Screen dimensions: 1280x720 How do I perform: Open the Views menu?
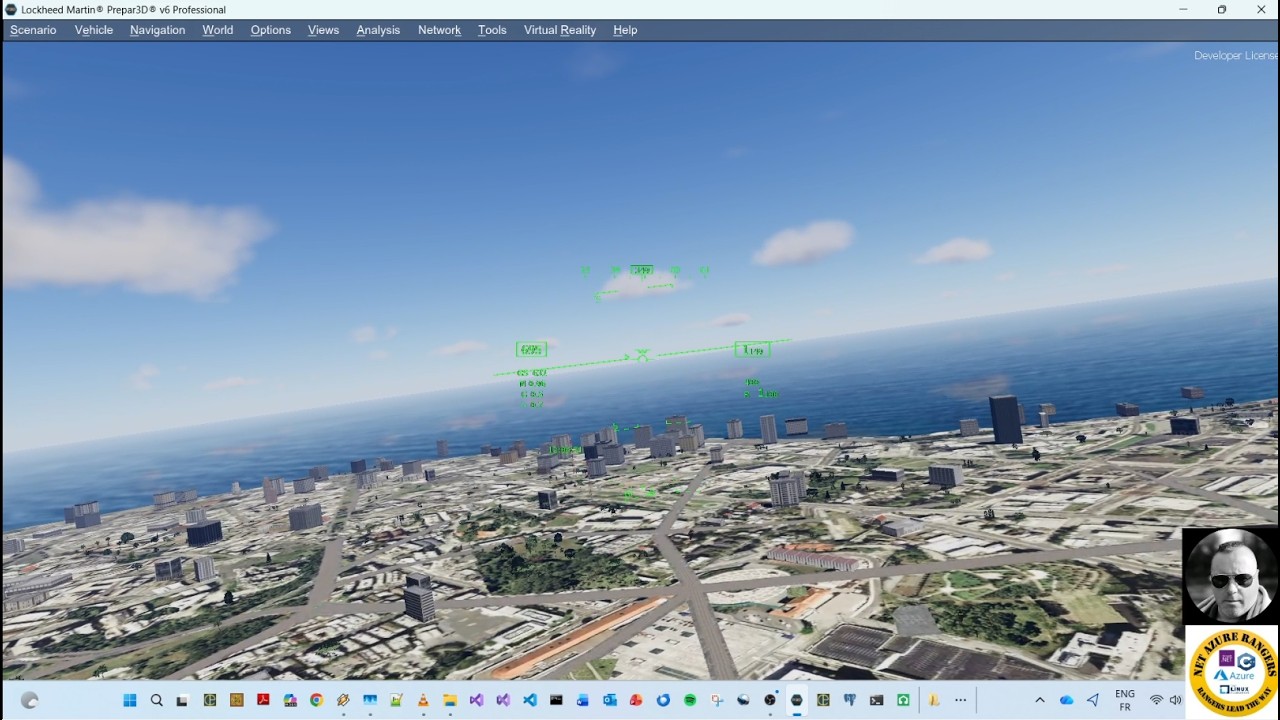pos(323,30)
